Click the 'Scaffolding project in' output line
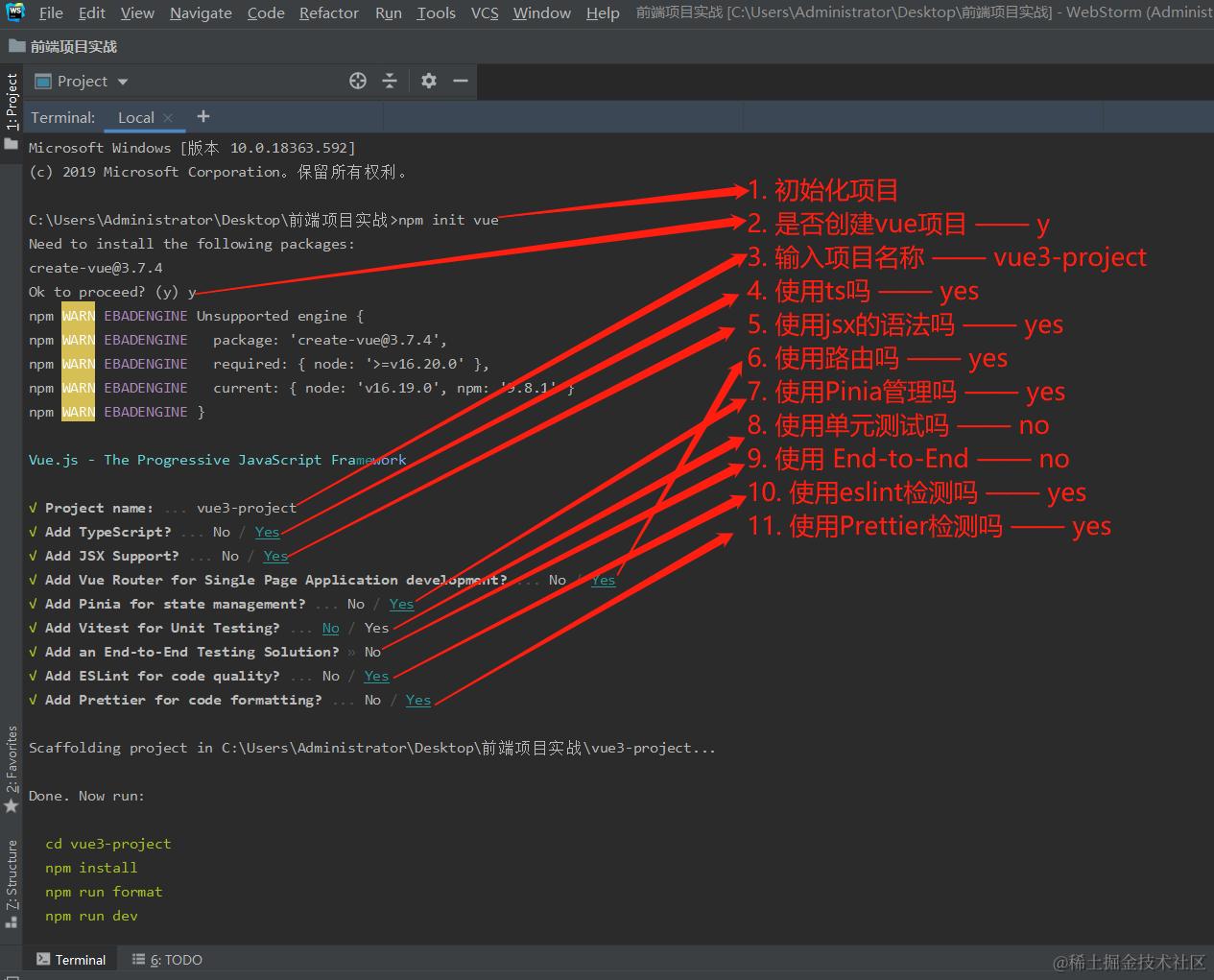 click(x=372, y=748)
